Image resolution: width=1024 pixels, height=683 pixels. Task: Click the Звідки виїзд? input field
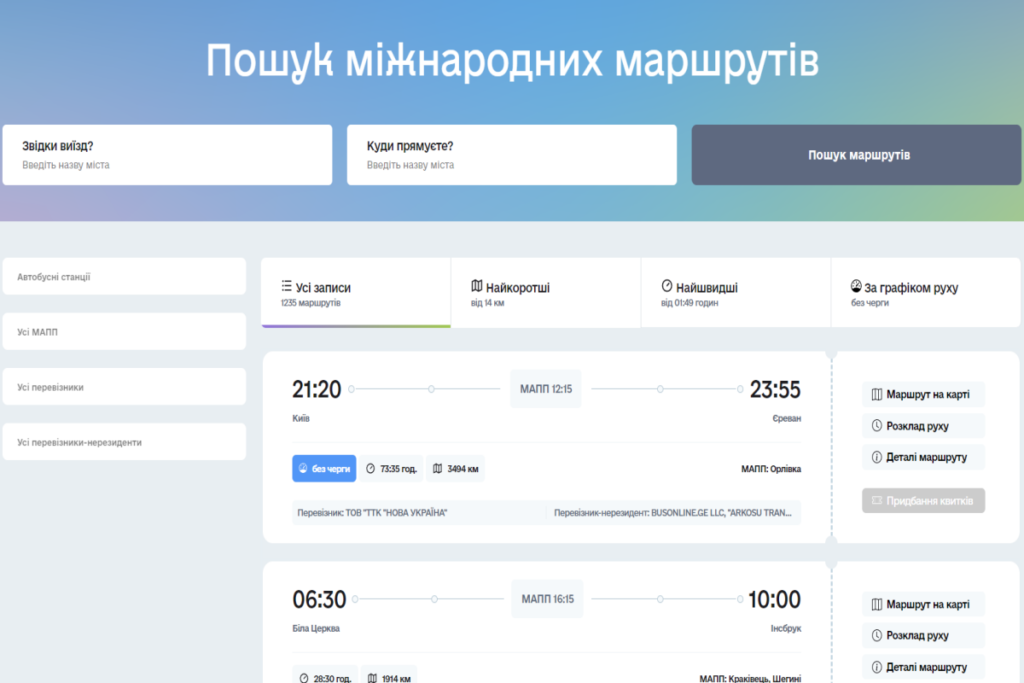[x=167, y=155]
